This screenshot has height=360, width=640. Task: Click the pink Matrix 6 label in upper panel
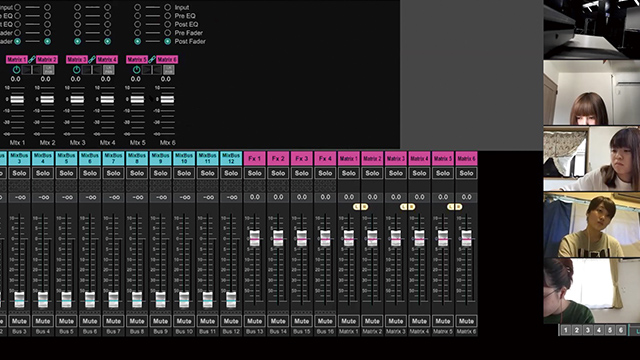coord(167,60)
